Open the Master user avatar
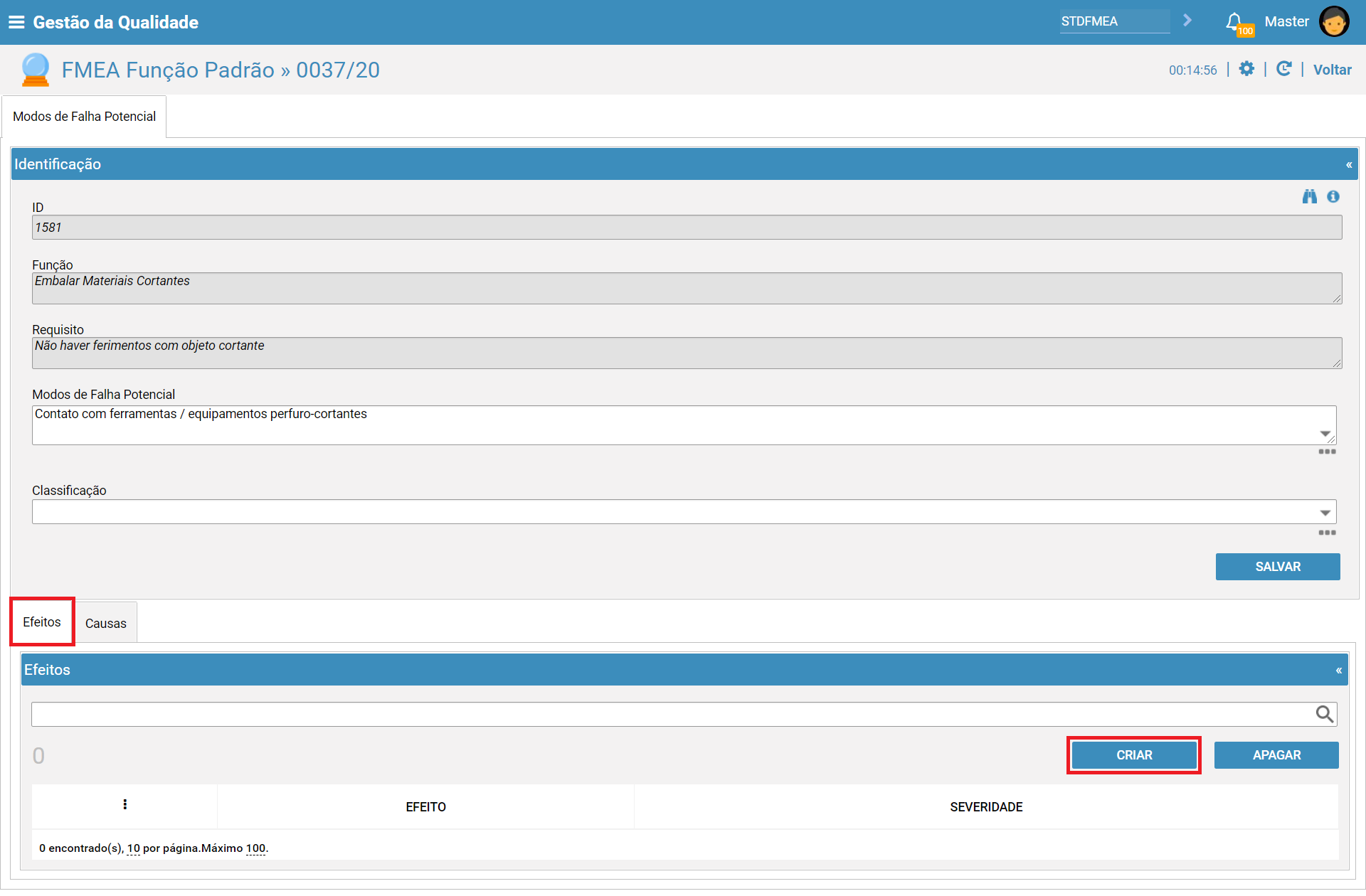Image resolution: width=1366 pixels, height=896 pixels. pos(1333,22)
